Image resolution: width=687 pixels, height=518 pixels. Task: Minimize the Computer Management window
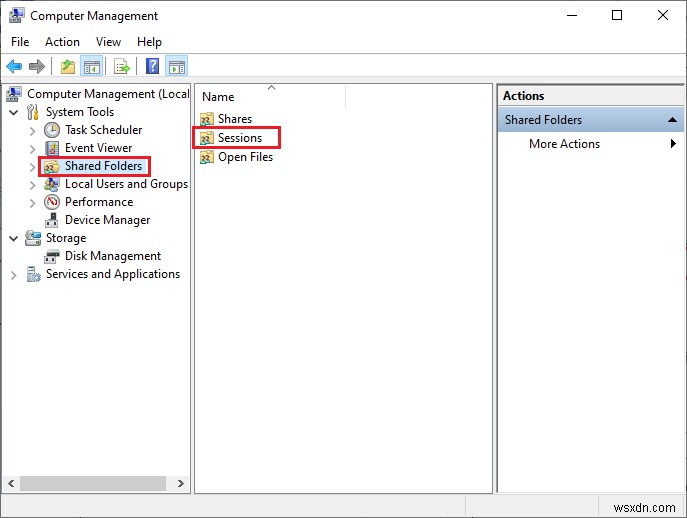click(572, 15)
